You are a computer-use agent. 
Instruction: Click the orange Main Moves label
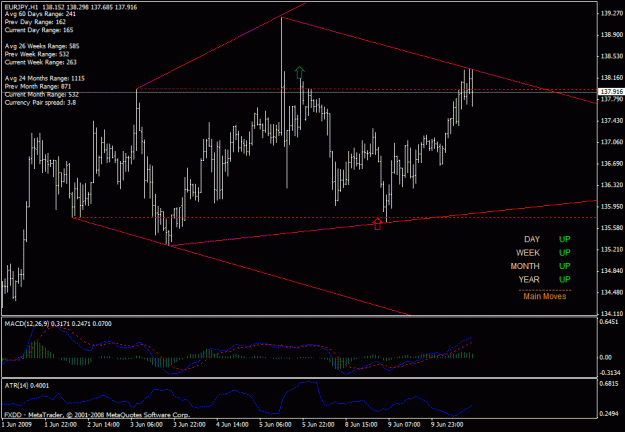click(x=544, y=296)
